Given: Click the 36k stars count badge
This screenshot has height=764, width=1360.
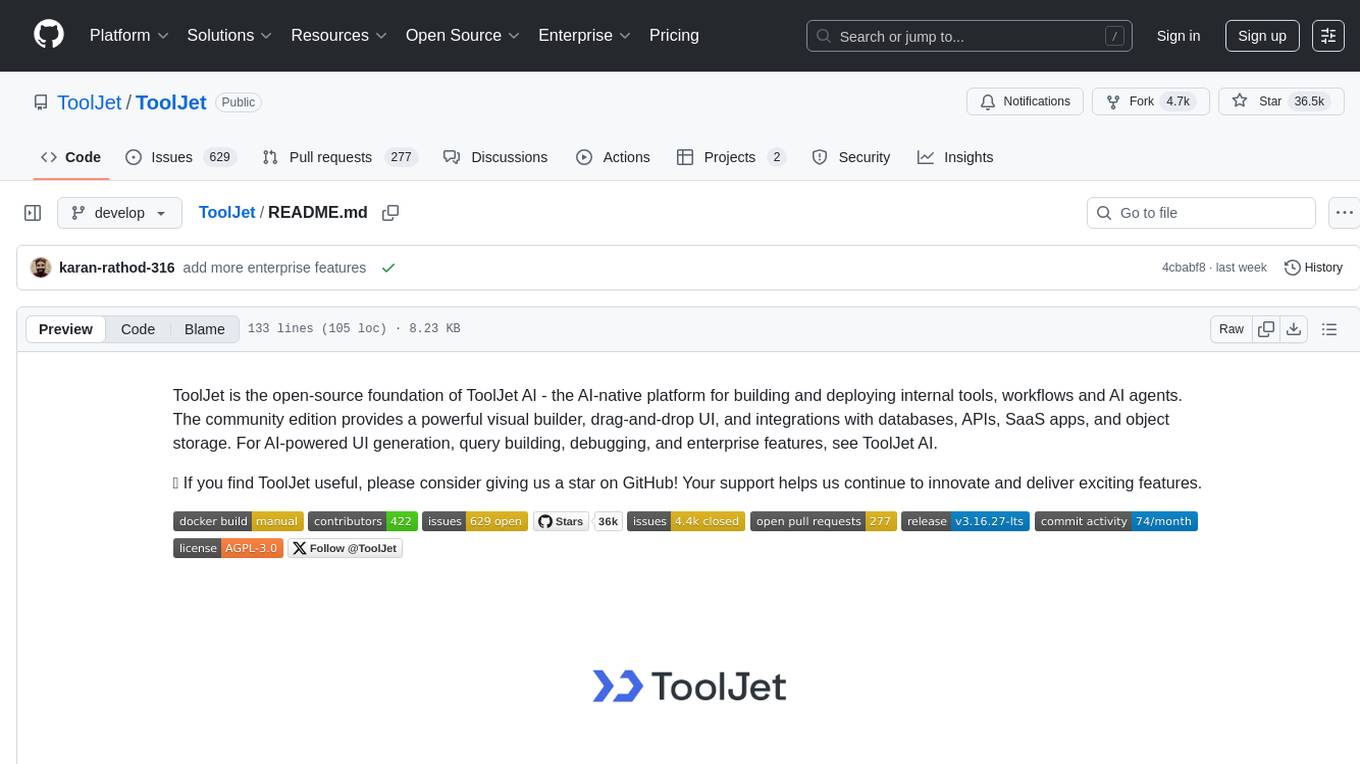Looking at the screenshot, I should (x=608, y=521).
